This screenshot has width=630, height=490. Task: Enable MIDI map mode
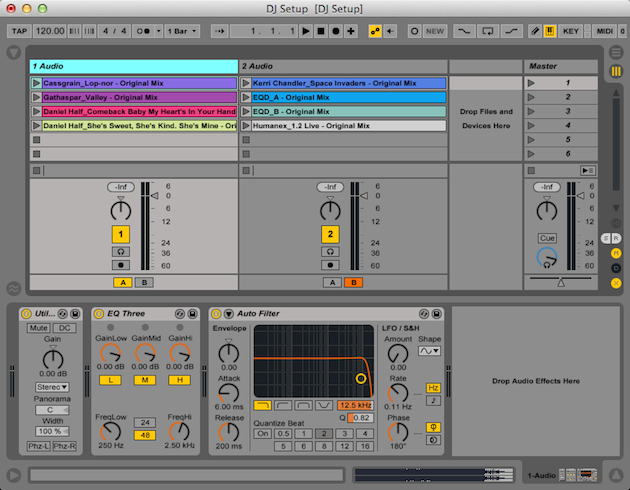(605, 31)
